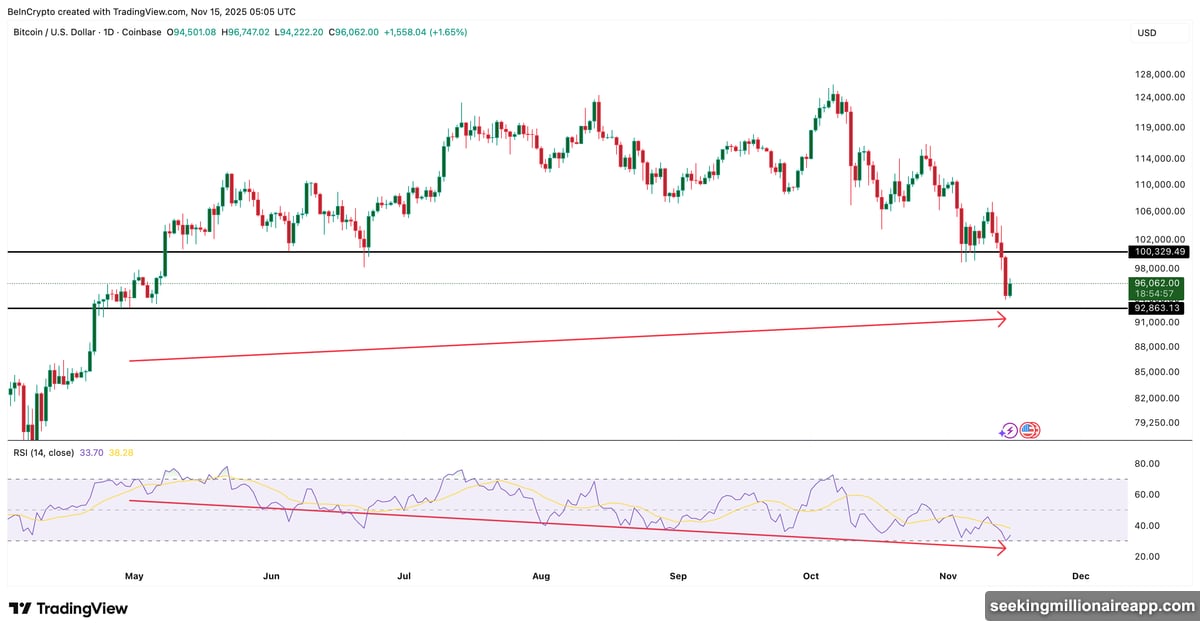Open the Coinbase exchange label
Viewport: 1200px width, 631px height.
point(141,32)
